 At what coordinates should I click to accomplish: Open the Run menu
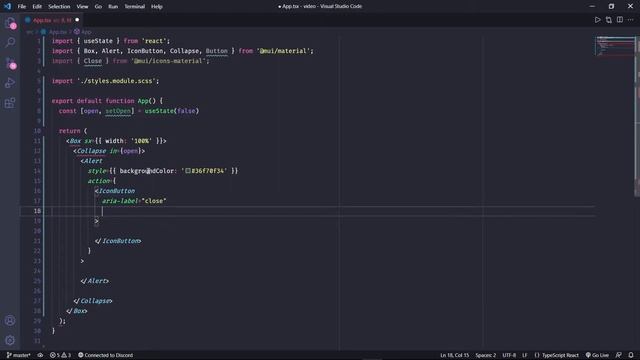[113, 7]
